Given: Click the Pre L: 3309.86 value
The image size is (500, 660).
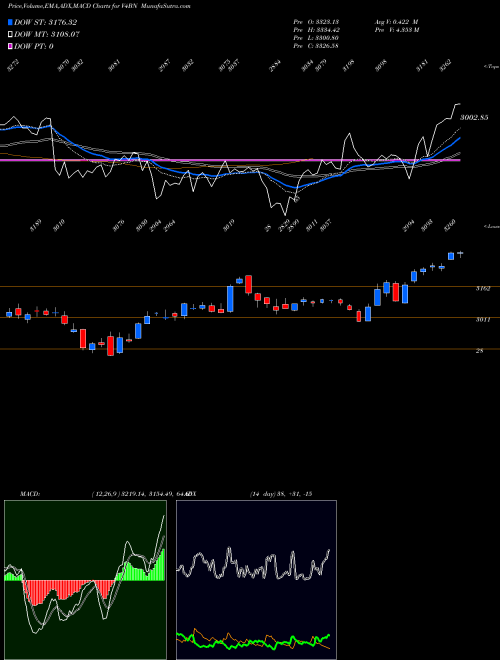Looking at the screenshot, I should pyautogui.click(x=316, y=37).
